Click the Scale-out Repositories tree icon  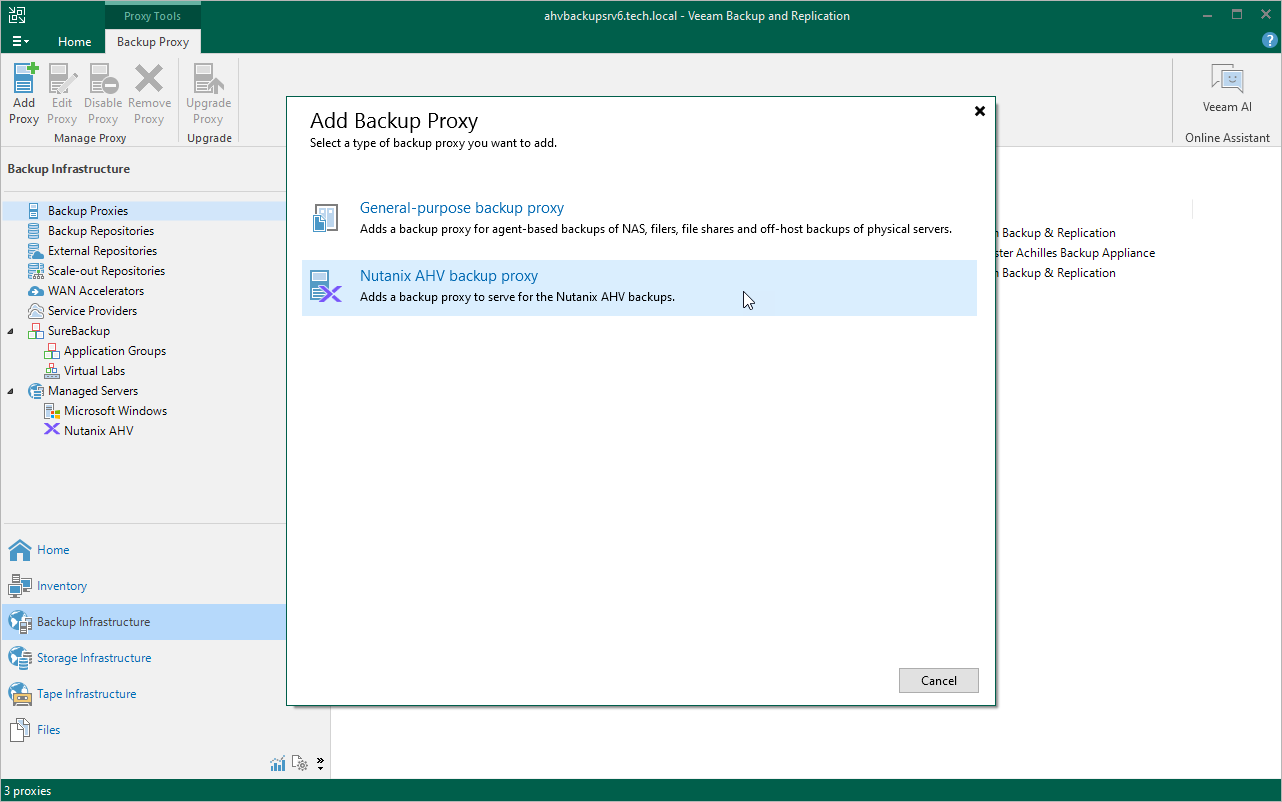point(35,271)
